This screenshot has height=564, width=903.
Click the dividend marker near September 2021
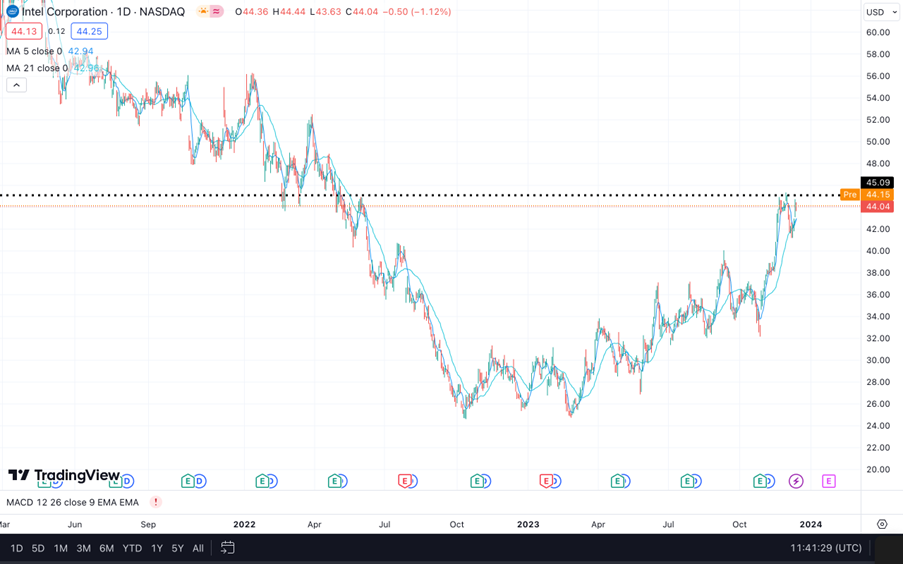pos(199,481)
